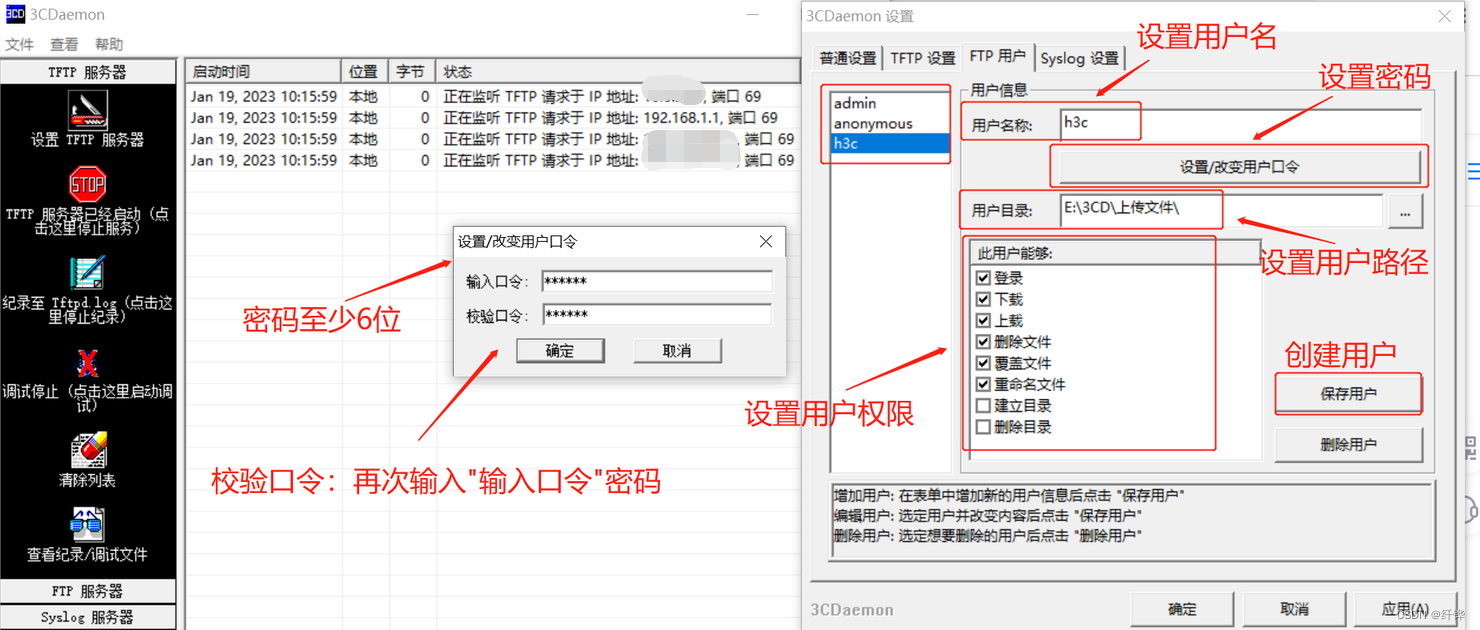Click the 删除用户 delete user button
The image size is (1480, 630).
[x=1348, y=444]
